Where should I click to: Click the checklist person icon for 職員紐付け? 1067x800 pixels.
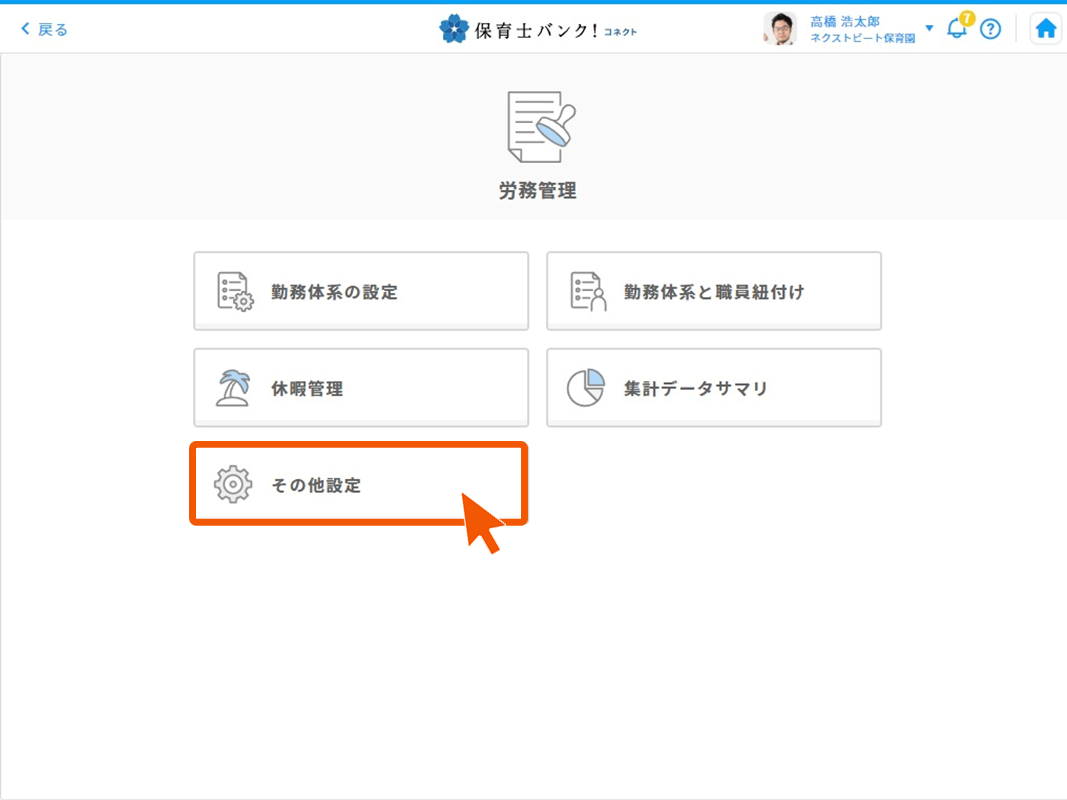[588, 292]
